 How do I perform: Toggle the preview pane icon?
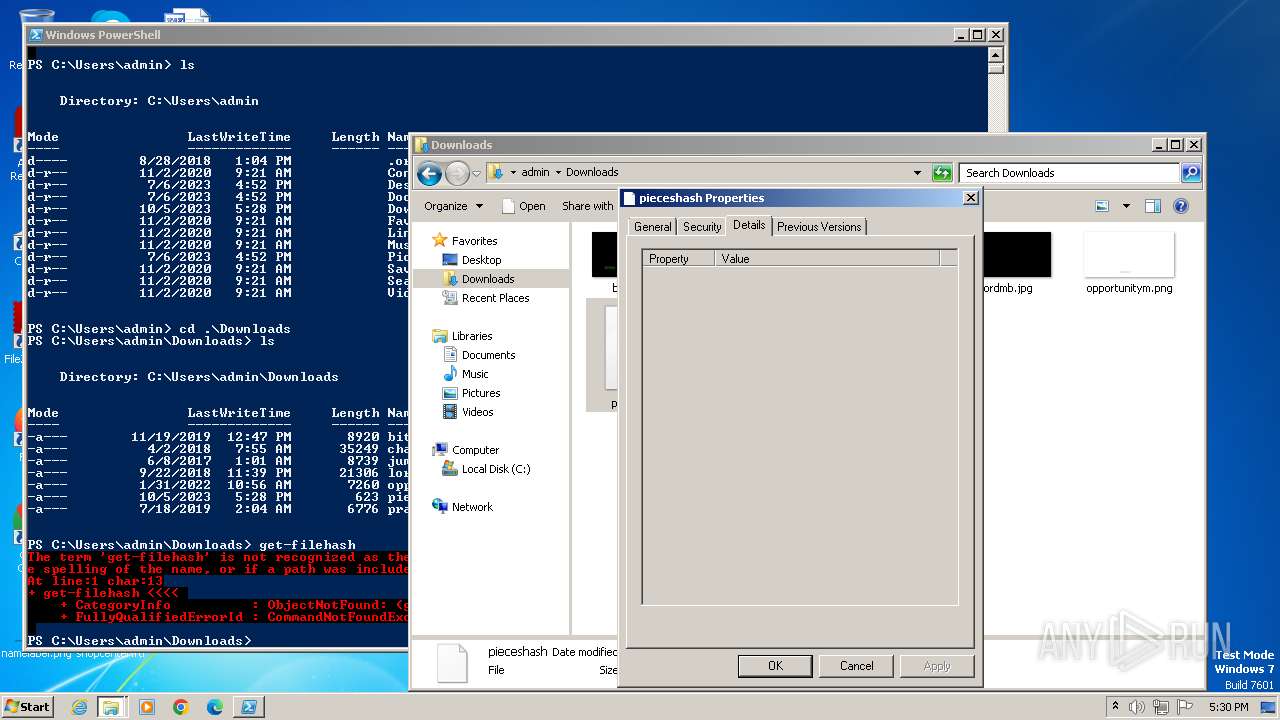(x=1152, y=206)
